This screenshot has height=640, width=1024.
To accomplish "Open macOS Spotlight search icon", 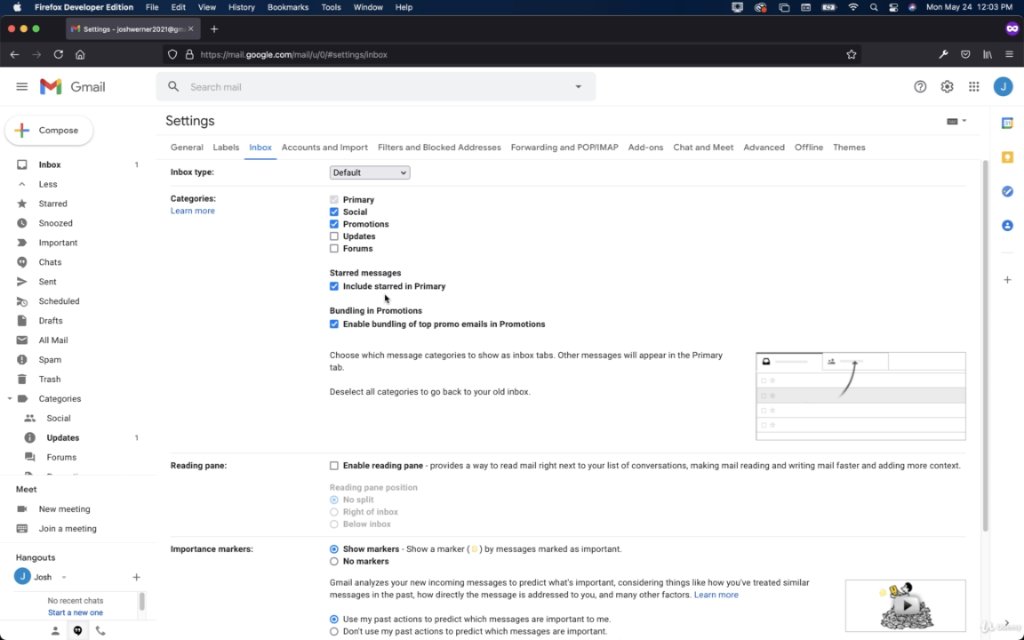I will 873,7.
